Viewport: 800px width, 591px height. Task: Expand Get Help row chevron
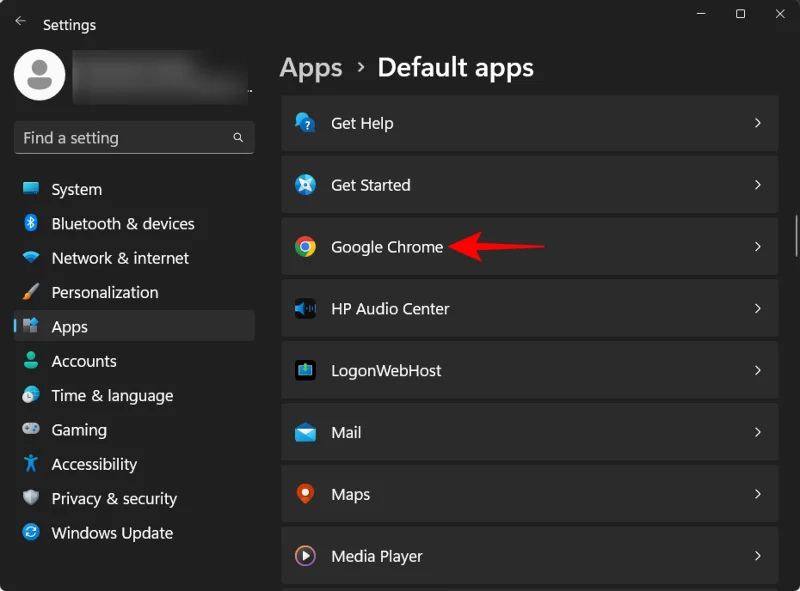click(758, 123)
